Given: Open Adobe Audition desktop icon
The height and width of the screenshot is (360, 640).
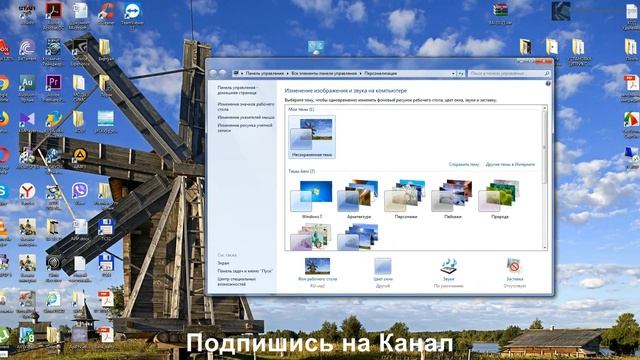Looking at the screenshot, I should coord(27,83).
